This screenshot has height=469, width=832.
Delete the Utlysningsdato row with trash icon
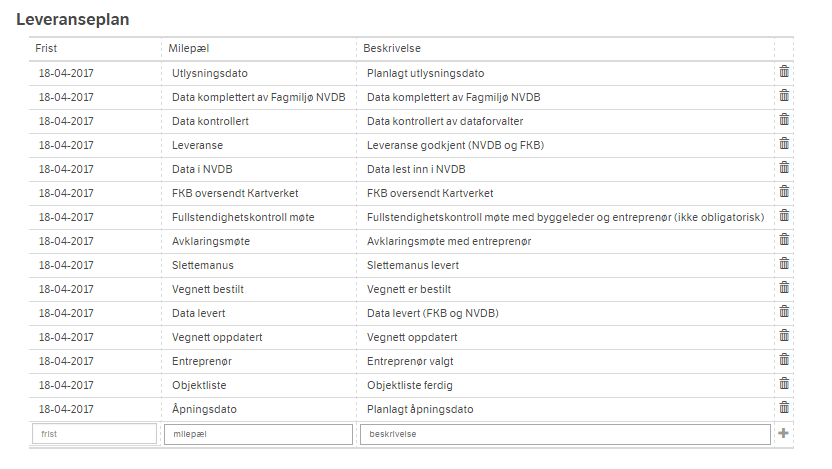tap(784, 72)
